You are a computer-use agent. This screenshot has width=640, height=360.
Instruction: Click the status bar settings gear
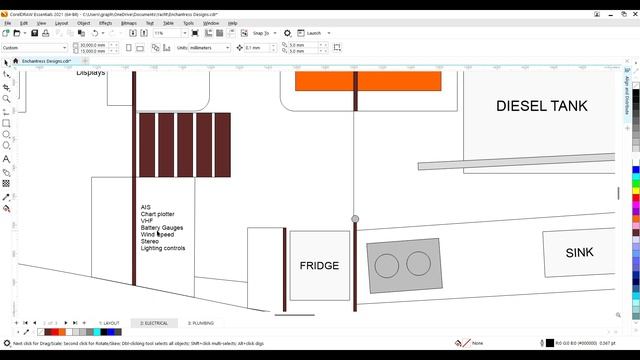(x=7, y=343)
